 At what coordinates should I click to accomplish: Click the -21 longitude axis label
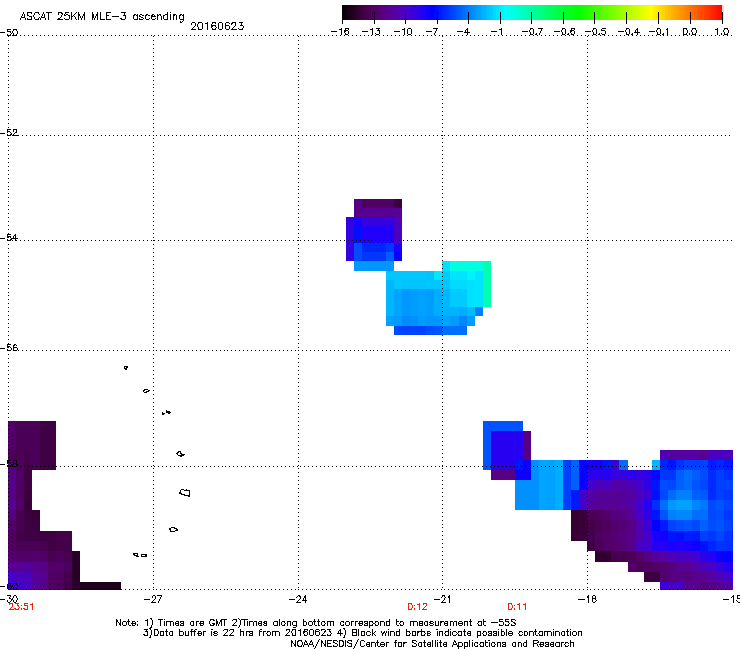(x=442, y=599)
